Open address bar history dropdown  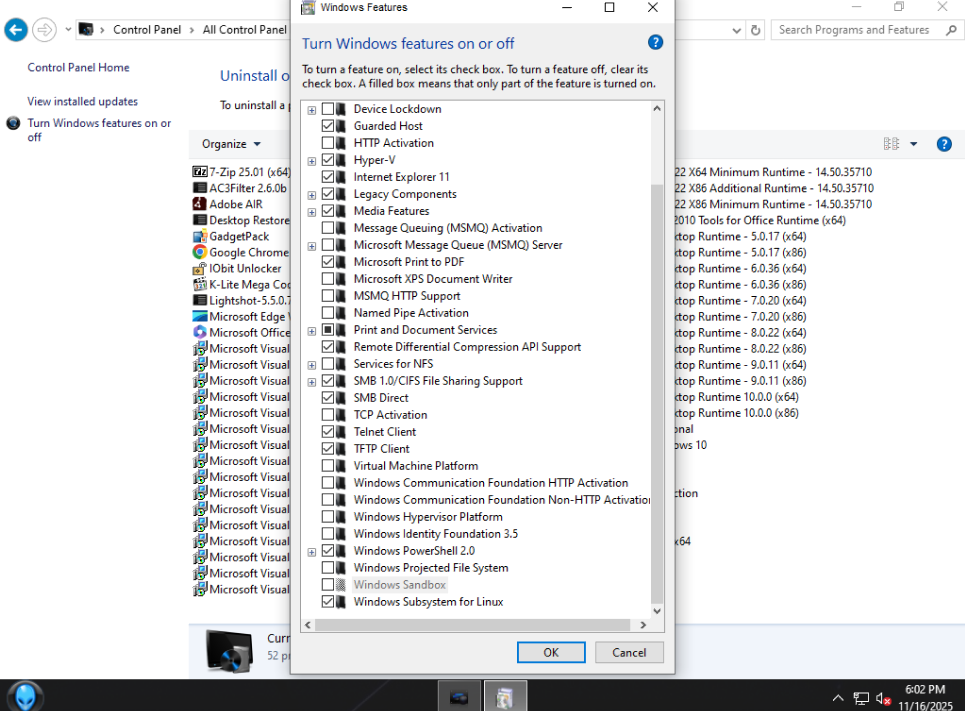(736, 30)
